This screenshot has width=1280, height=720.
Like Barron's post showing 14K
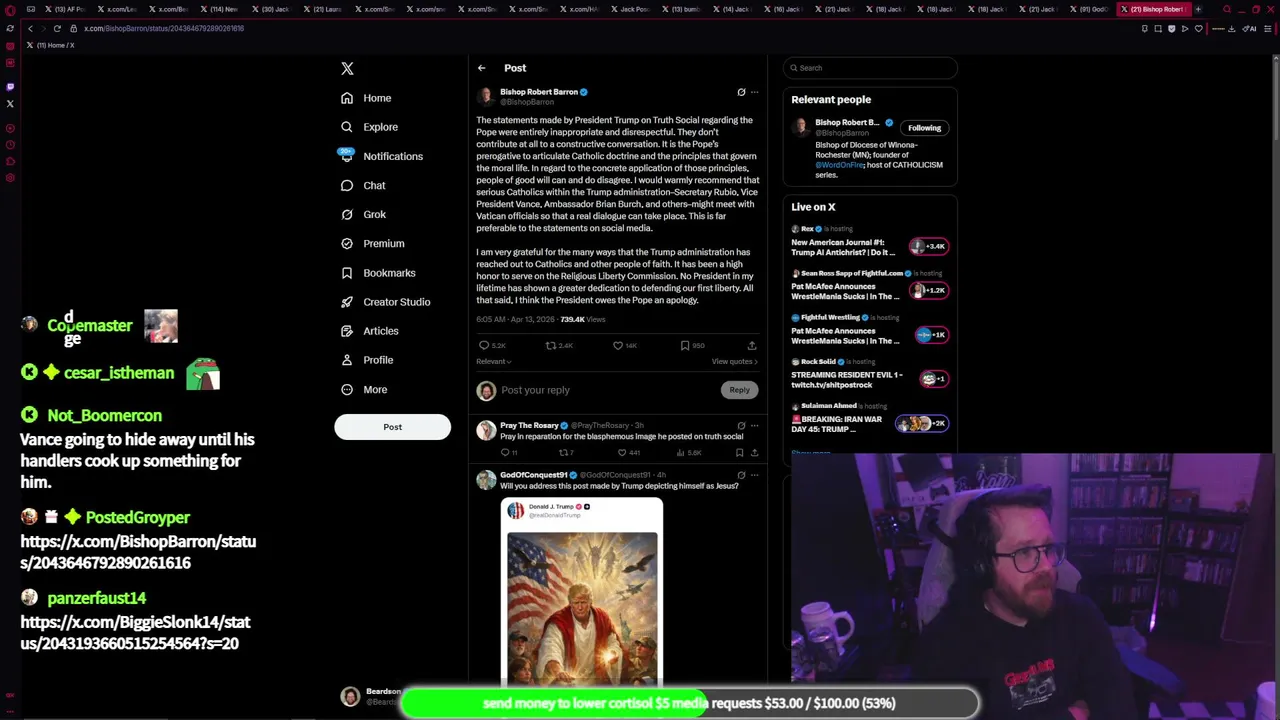pyautogui.click(x=618, y=346)
